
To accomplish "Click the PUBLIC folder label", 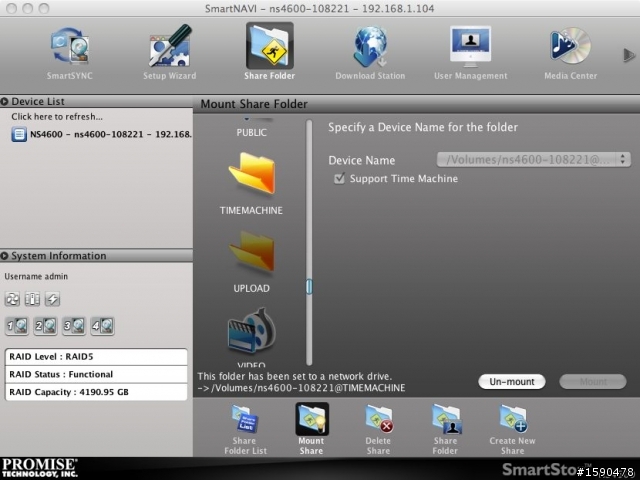I will (x=251, y=133).
